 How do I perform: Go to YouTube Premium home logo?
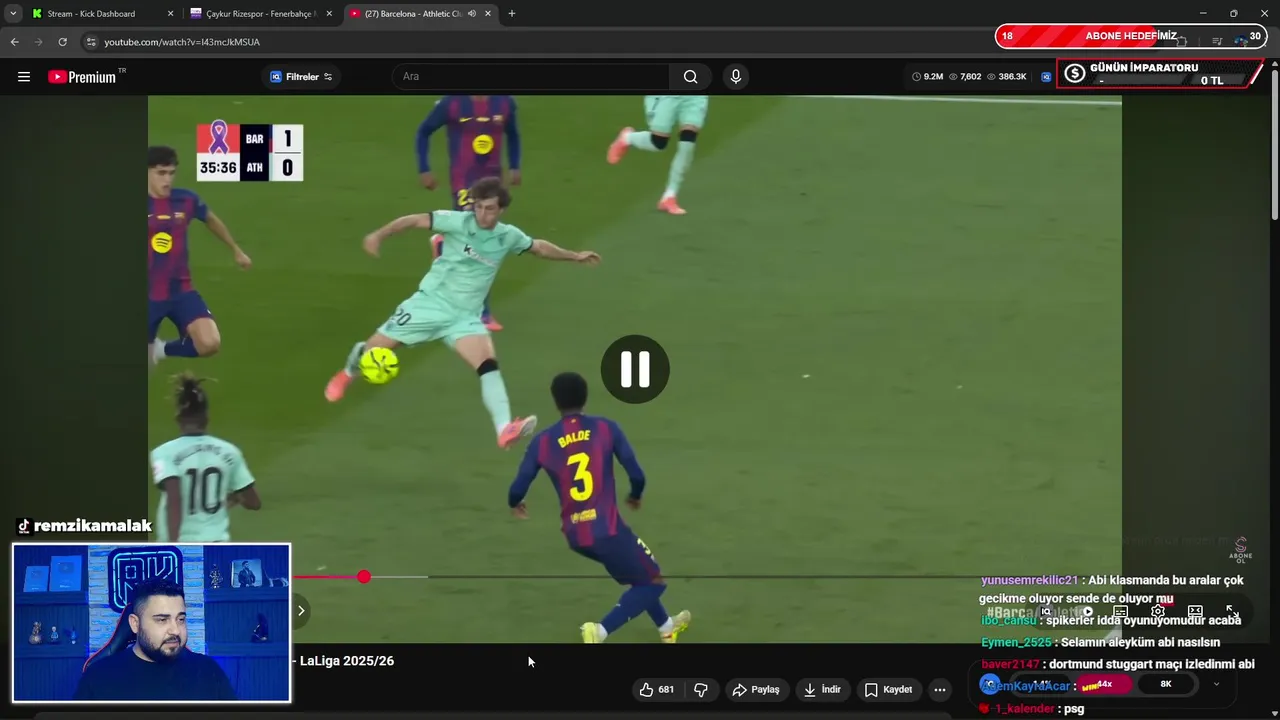(82, 77)
